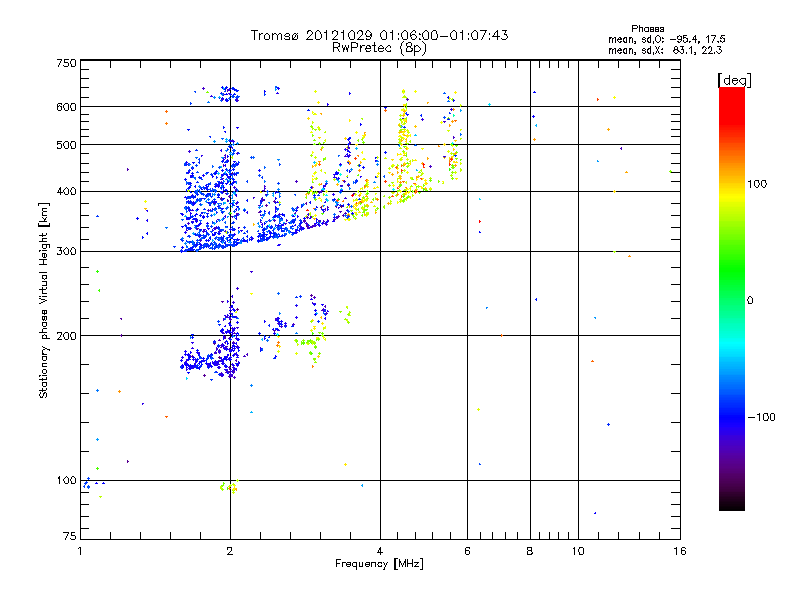Screen dimensions: 800x600
Task: Click the plot title "Tromsø 20121029 01:06:00-01:07:43"
Action: (379, 35)
